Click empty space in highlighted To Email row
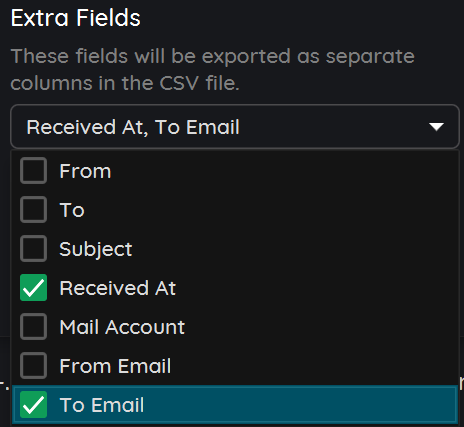 click(x=300, y=405)
